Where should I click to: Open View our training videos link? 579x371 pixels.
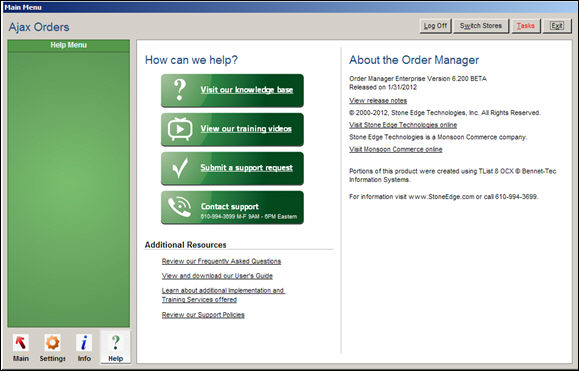246,129
